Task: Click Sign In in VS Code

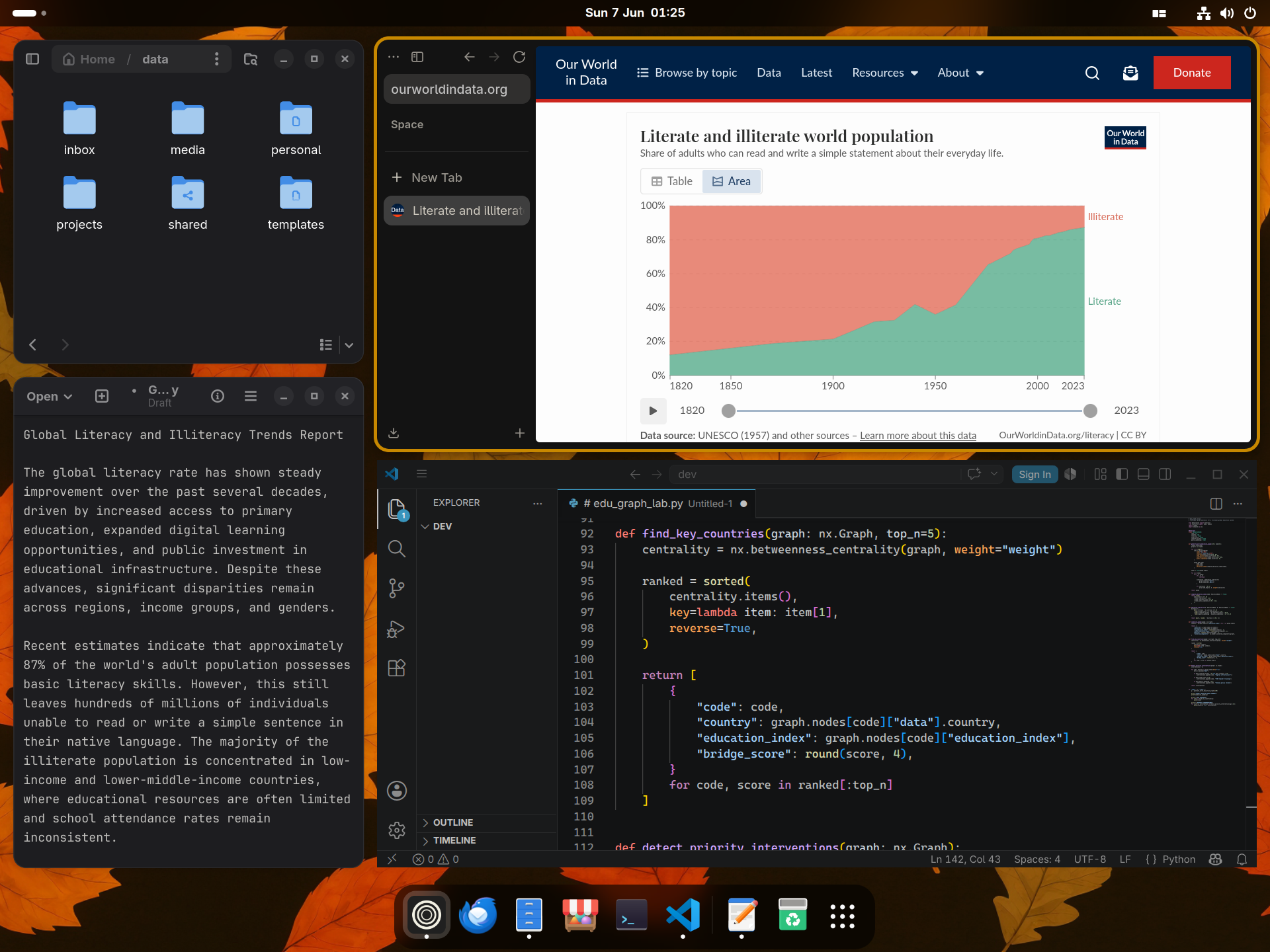Action: pyautogui.click(x=1035, y=474)
